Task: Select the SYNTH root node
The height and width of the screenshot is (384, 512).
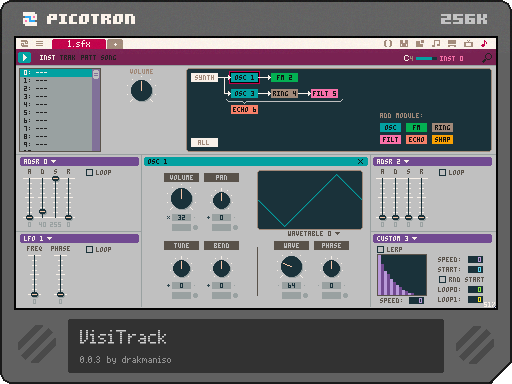Action: pos(204,78)
